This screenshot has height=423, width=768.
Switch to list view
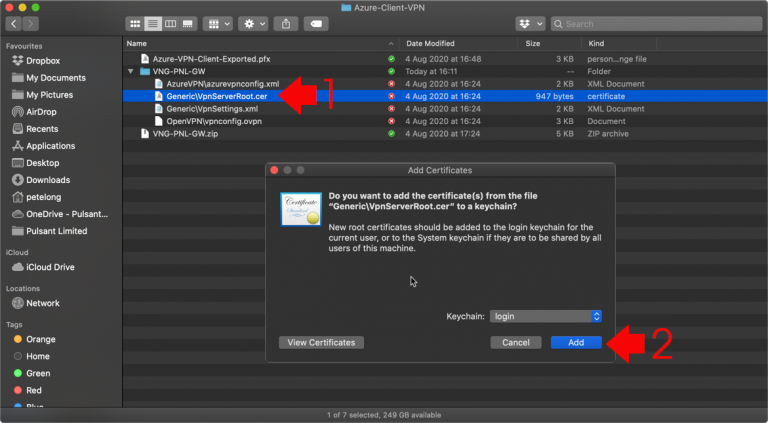click(152, 24)
